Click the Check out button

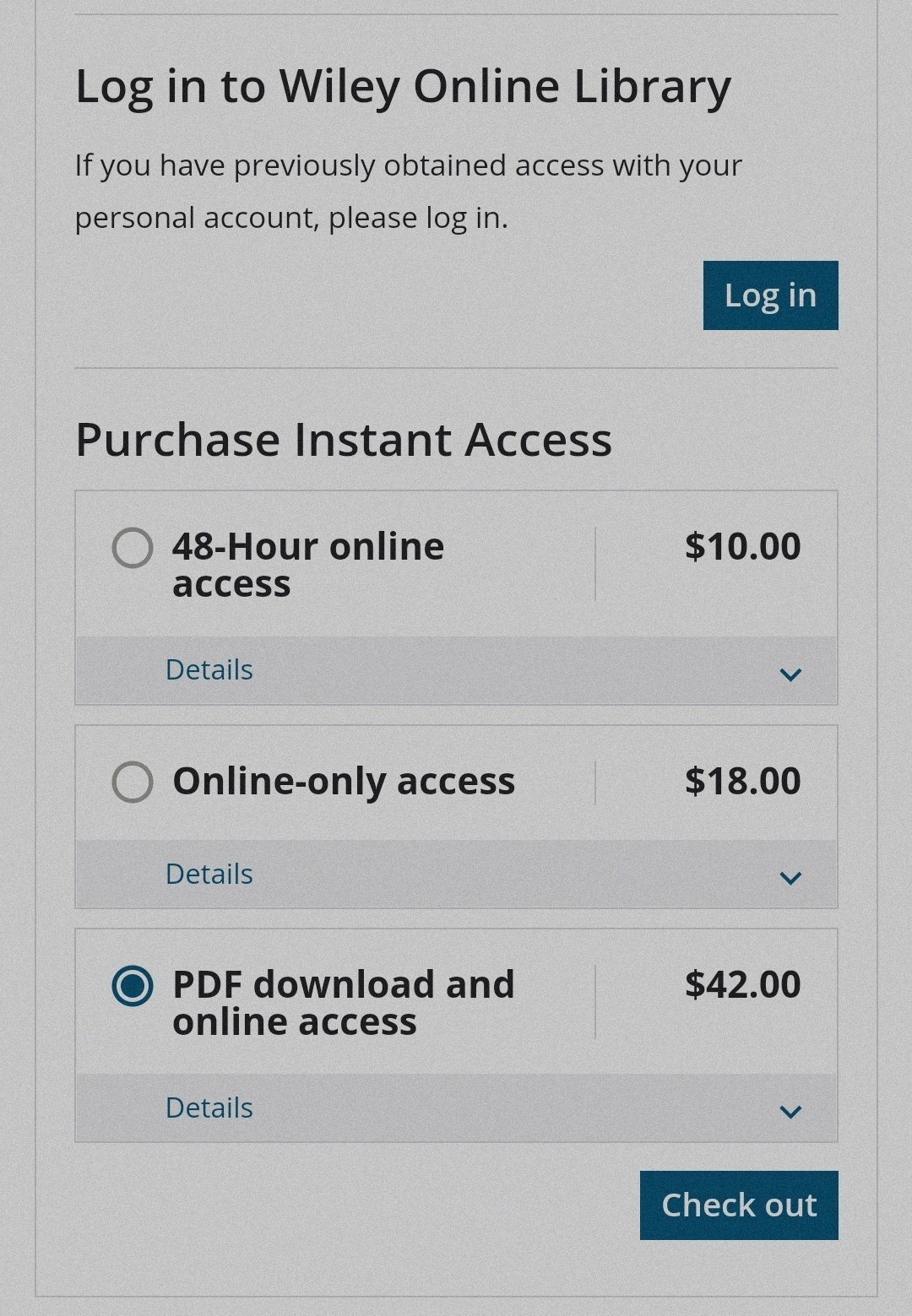click(x=739, y=1205)
